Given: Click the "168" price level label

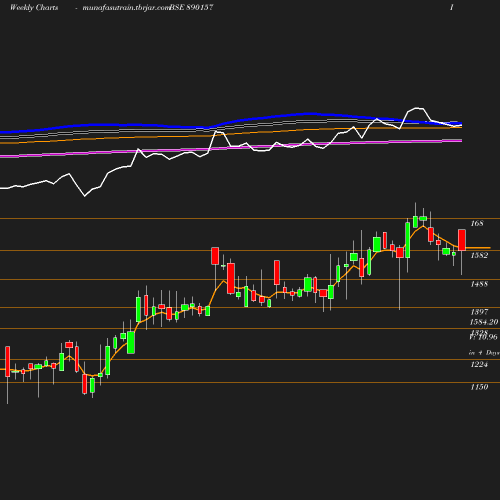Looking at the screenshot, I should [x=477, y=223].
